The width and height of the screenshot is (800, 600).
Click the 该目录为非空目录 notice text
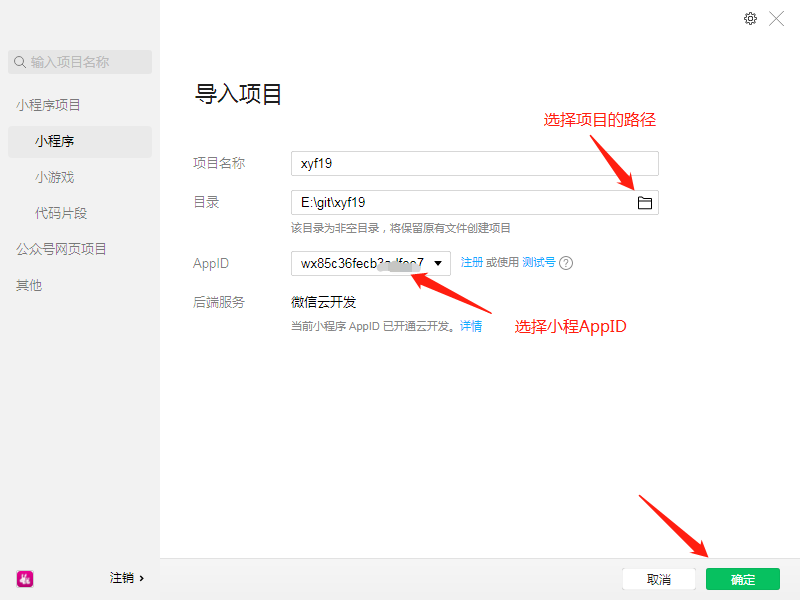coord(401,228)
